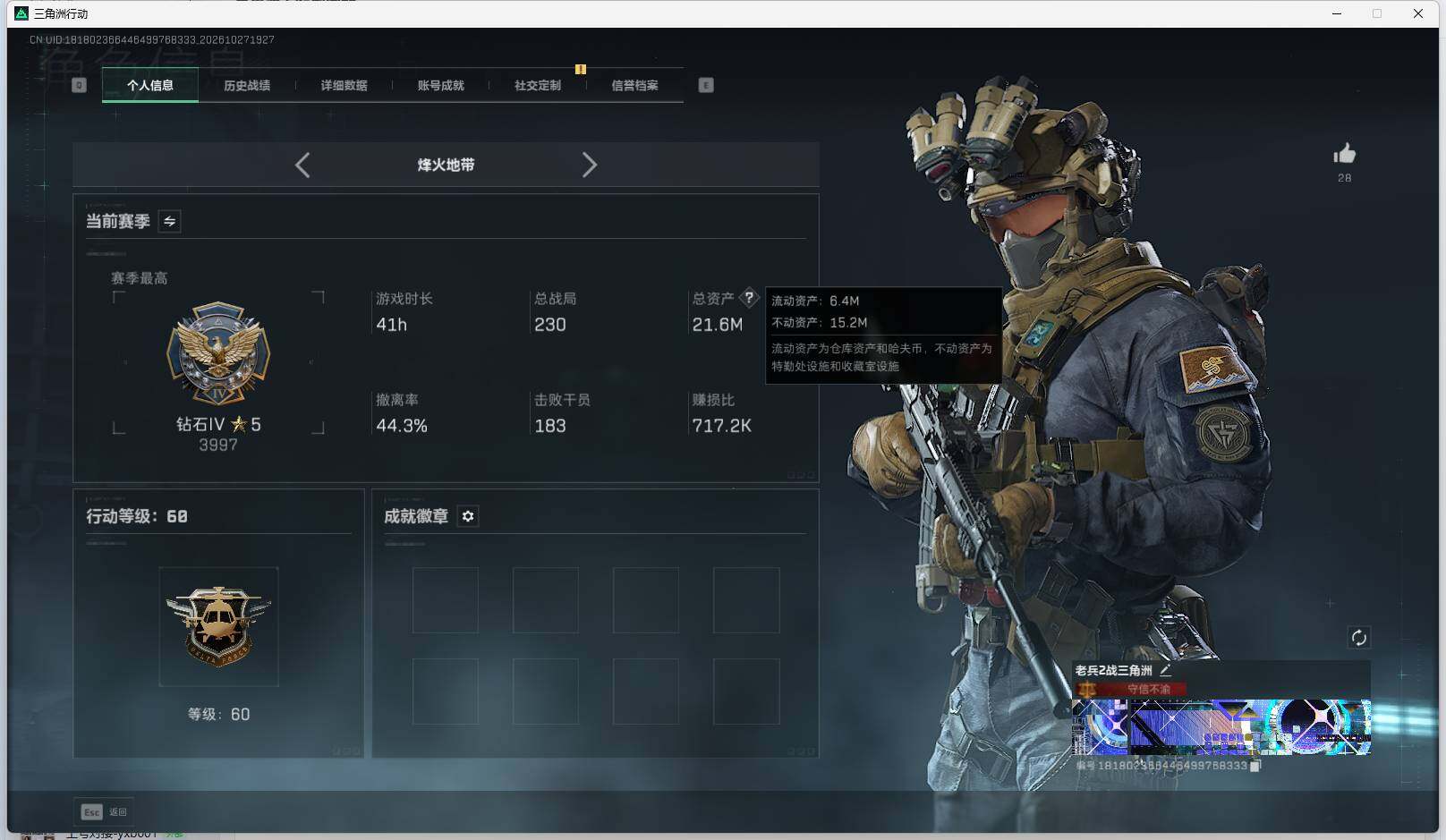Click the 赚损比 717.2K value
1446x840 pixels.
coord(721,426)
